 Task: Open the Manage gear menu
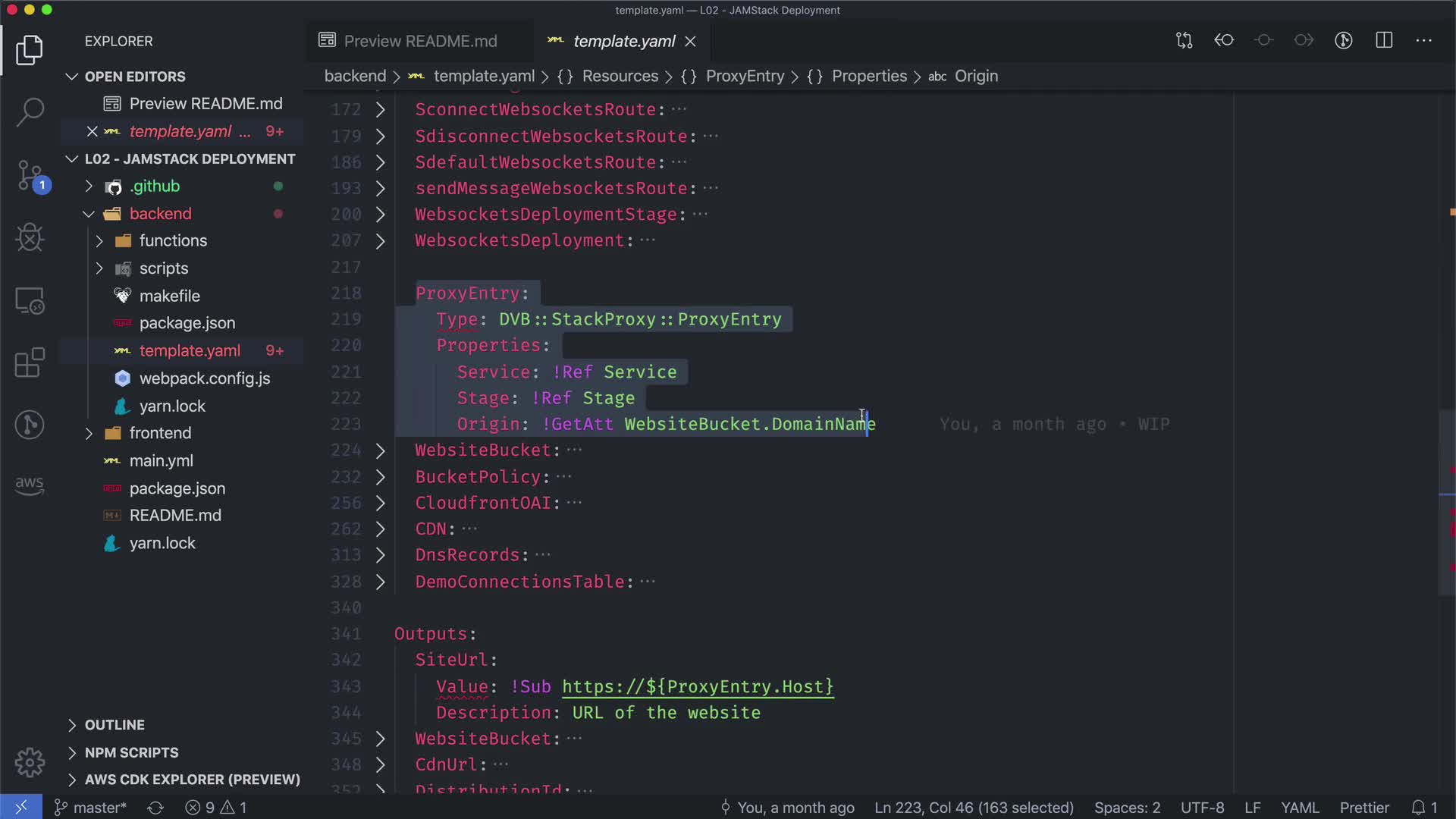pos(30,762)
